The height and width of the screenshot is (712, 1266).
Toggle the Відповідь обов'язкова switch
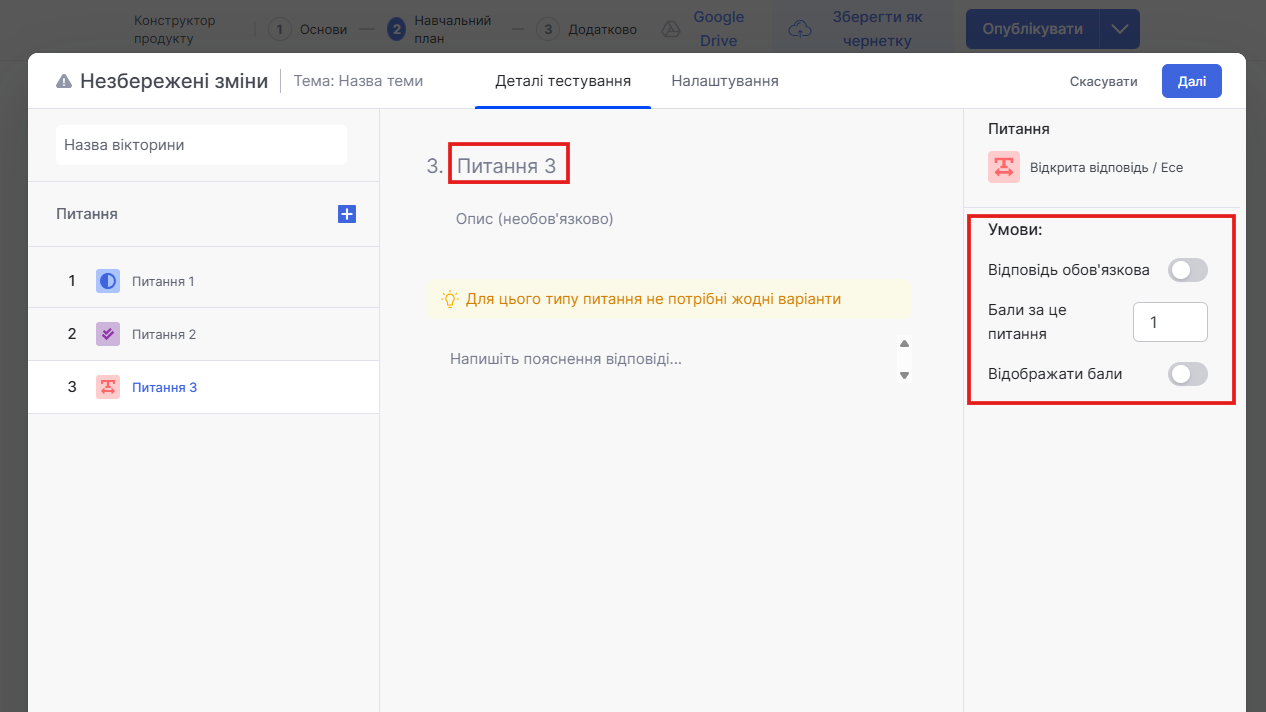coord(1187,270)
